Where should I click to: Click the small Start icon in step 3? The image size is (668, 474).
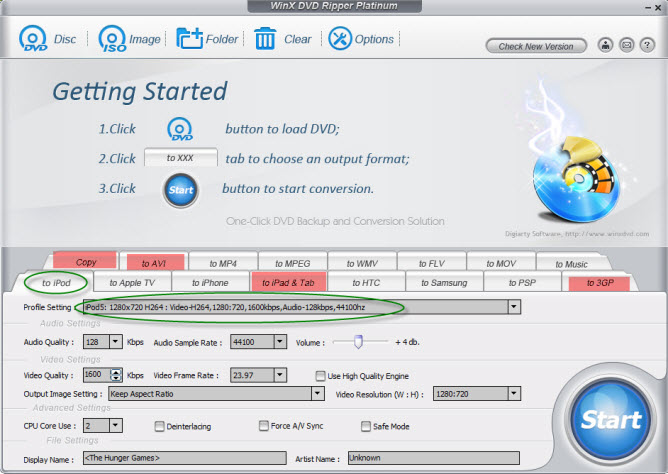point(181,190)
